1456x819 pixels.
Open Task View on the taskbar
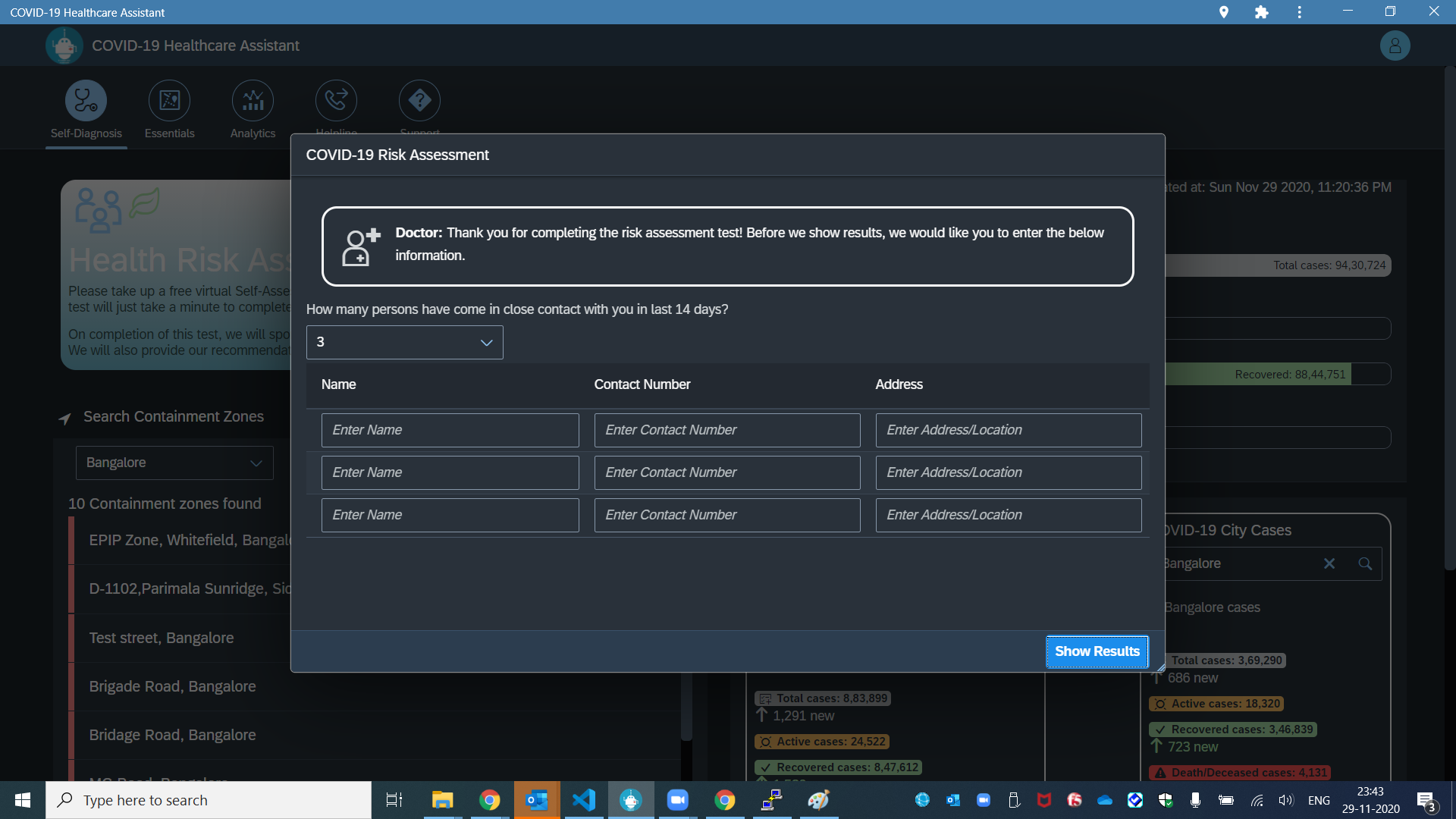click(394, 800)
